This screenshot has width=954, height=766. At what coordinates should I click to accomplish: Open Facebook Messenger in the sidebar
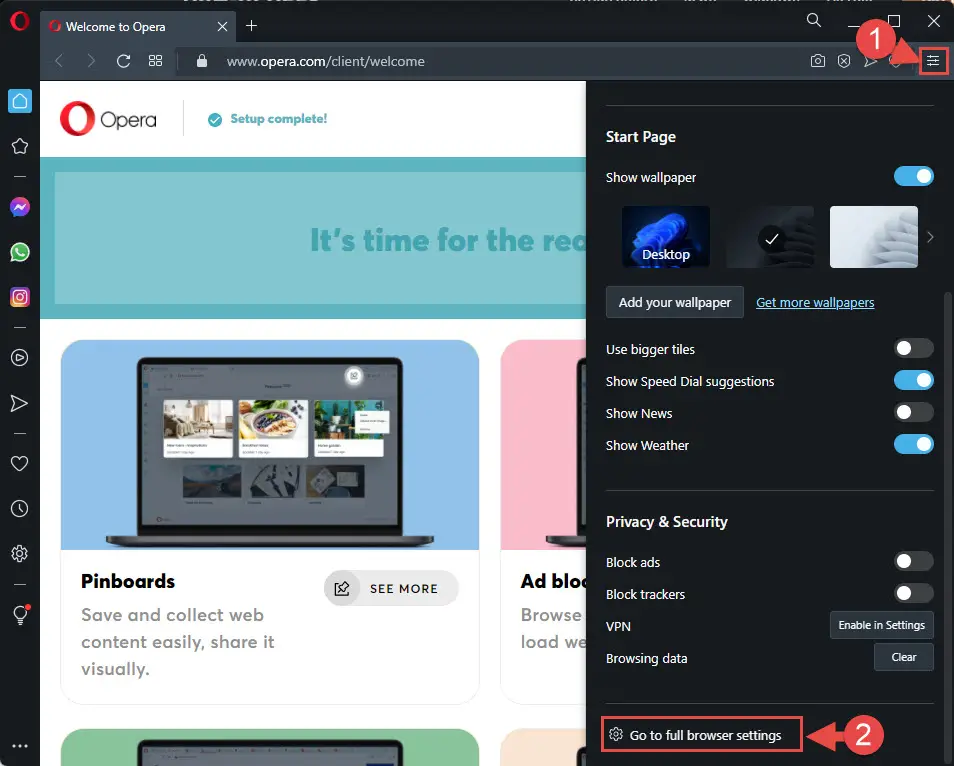pyautogui.click(x=19, y=207)
